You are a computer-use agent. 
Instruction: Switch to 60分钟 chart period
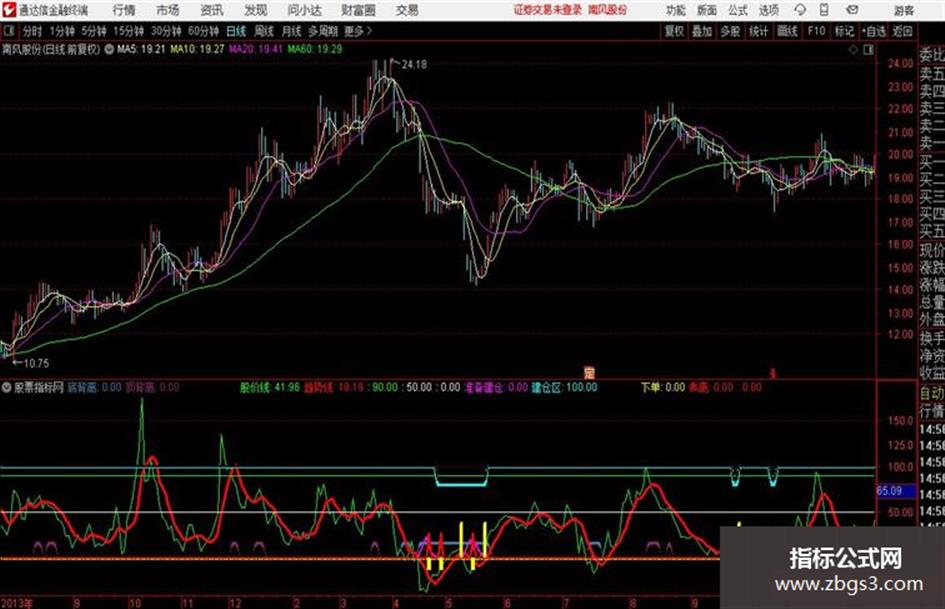point(203,31)
